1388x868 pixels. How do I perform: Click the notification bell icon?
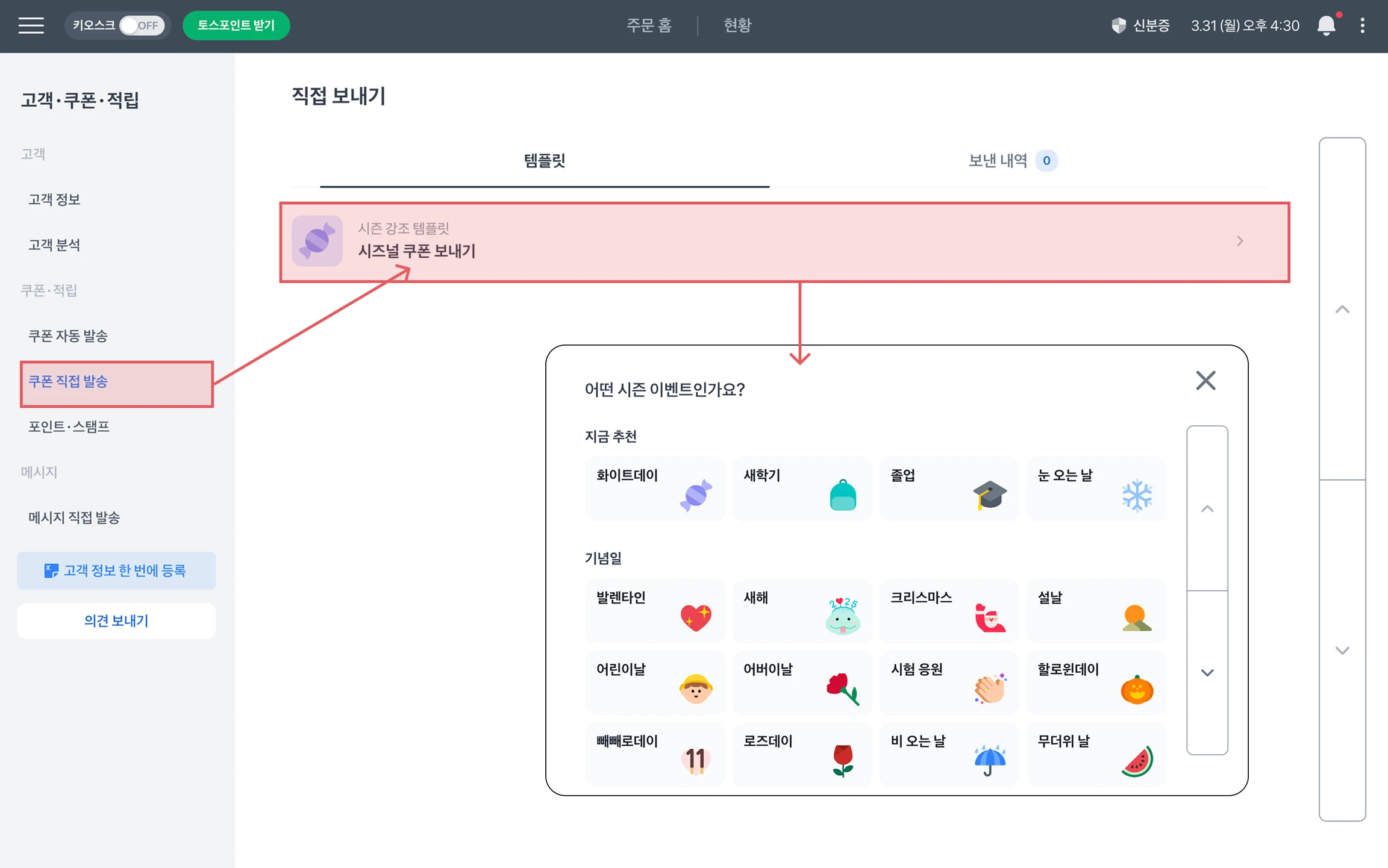pos(1326,25)
